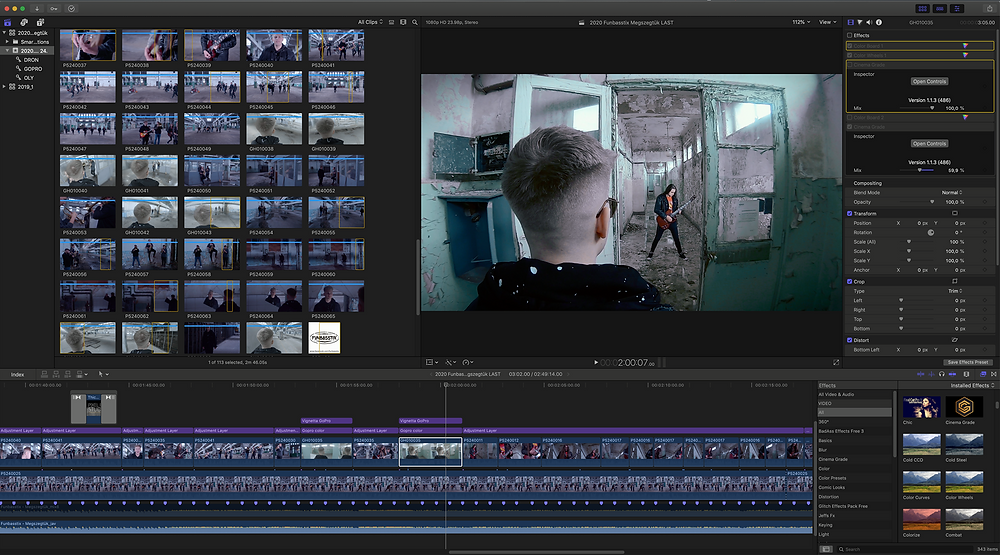Expand the Smar...tions folder
Viewport: 1000px width, 555px height.
point(7,41)
